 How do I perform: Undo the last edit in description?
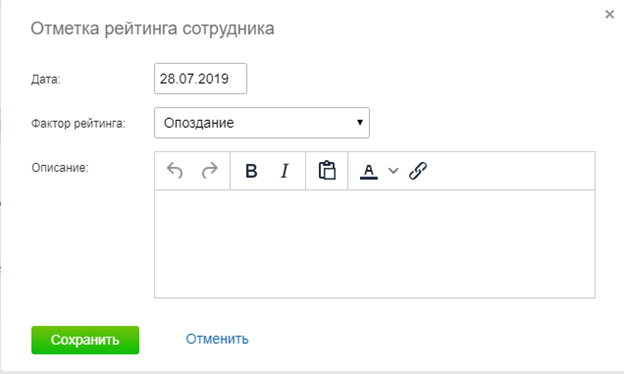(175, 170)
